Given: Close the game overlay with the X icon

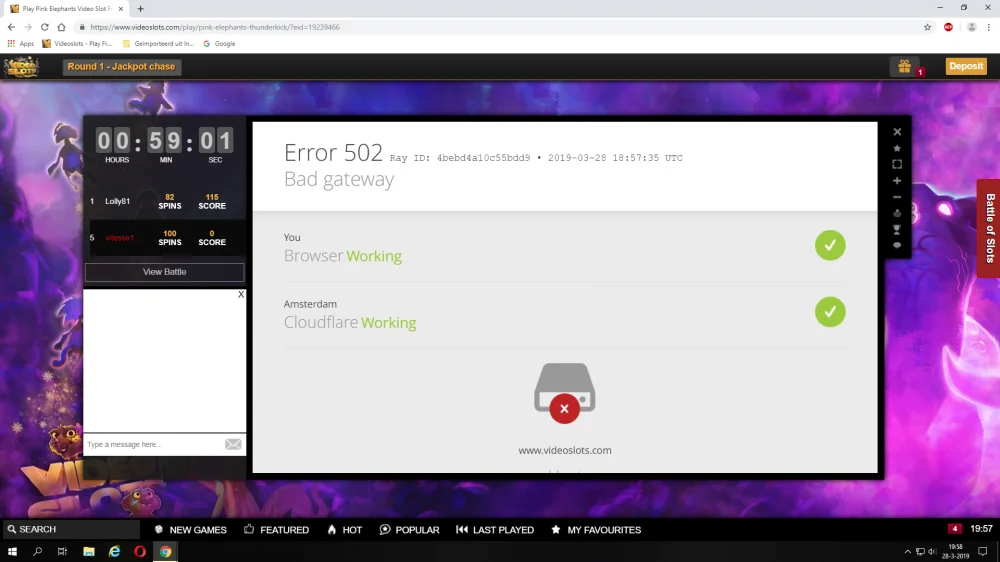Looking at the screenshot, I should point(897,132).
